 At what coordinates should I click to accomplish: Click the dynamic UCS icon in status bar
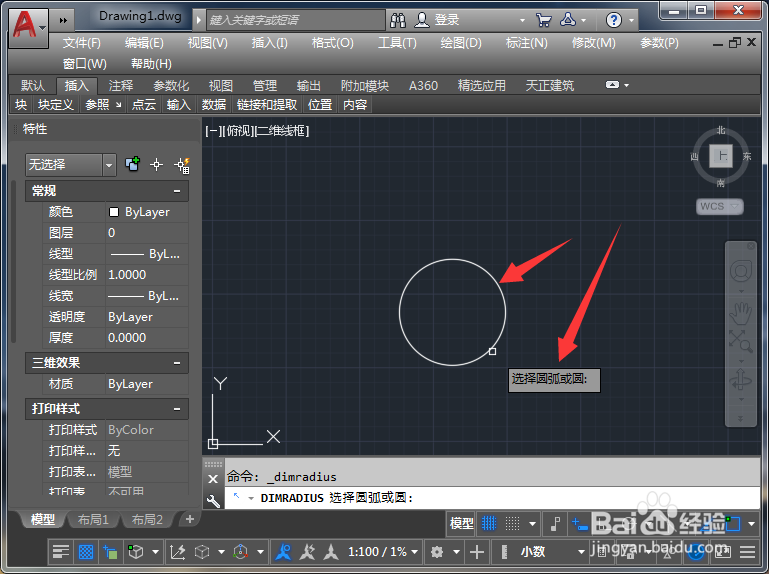[178, 552]
